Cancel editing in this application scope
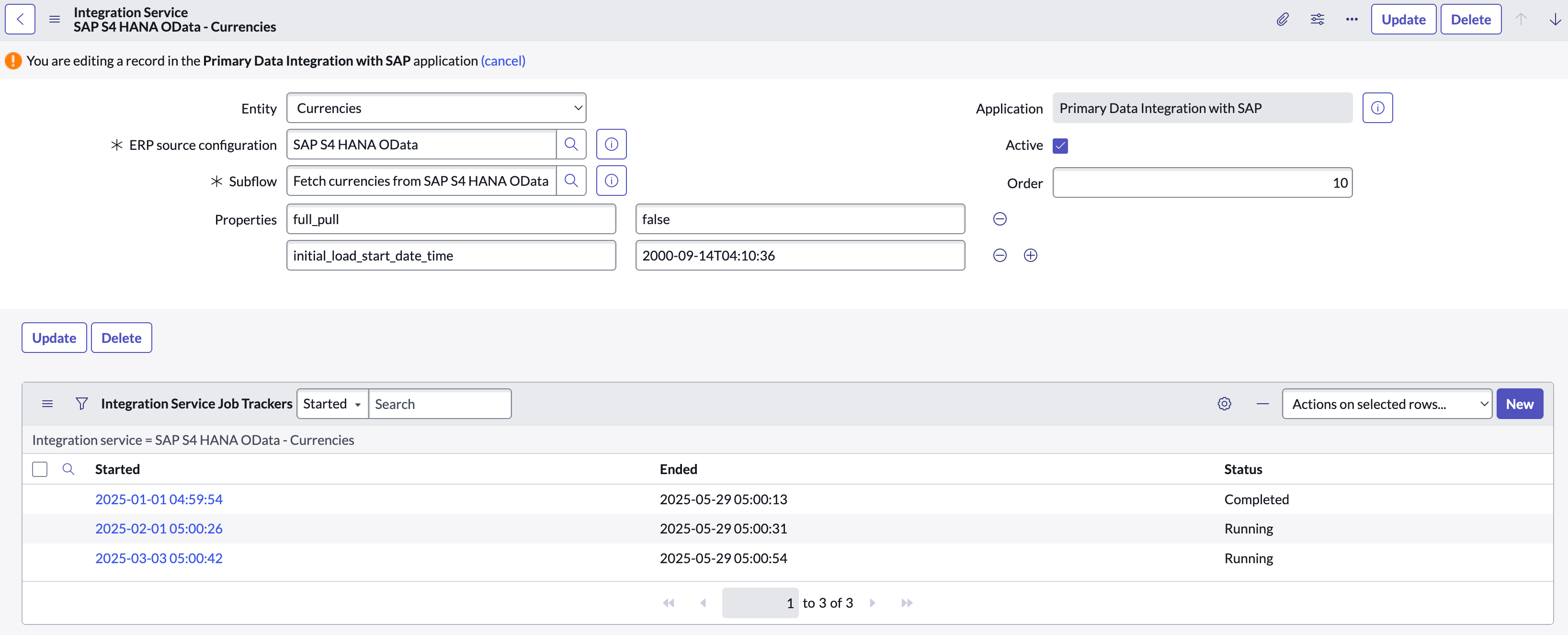The image size is (1568, 635). point(503,61)
